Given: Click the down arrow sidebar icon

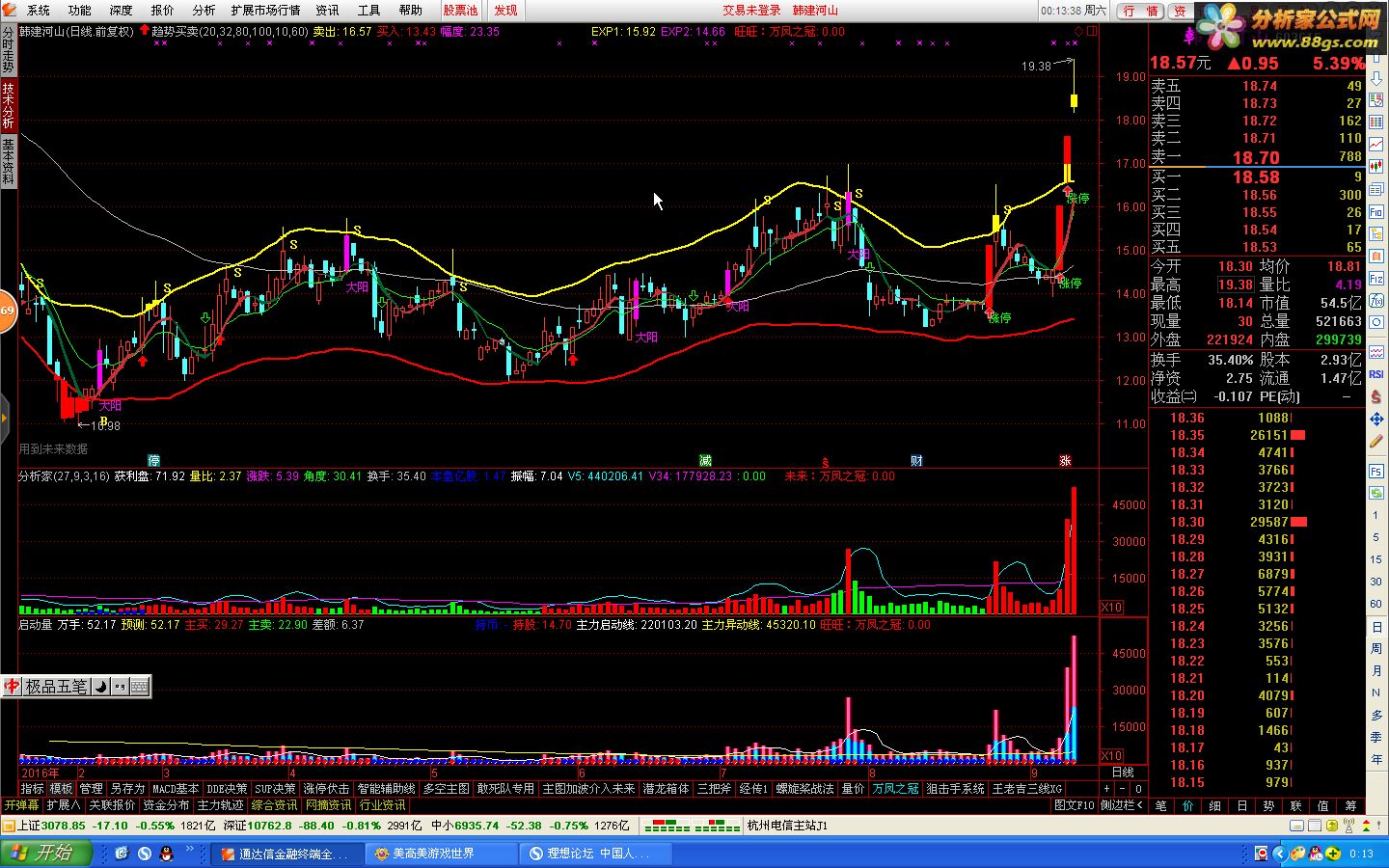Looking at the screenshot, I should pos(1376,81).
